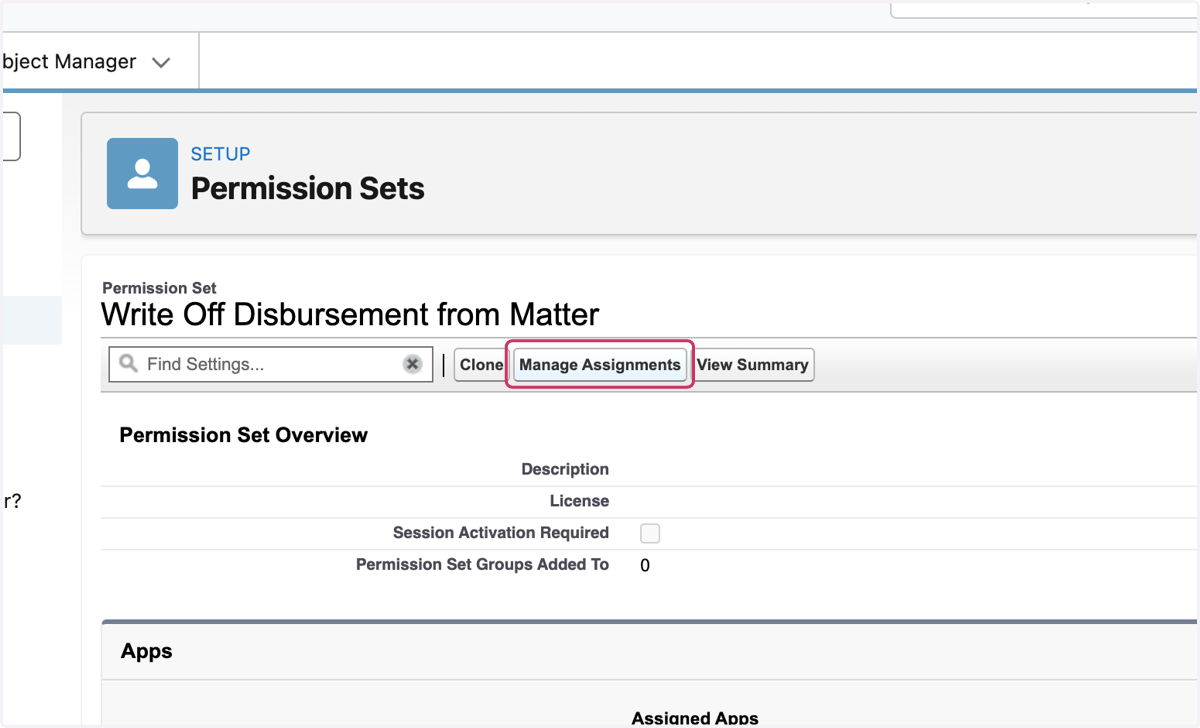Click the View Summary button
Screen dimensions: 1200x728
tap(753, 365)
